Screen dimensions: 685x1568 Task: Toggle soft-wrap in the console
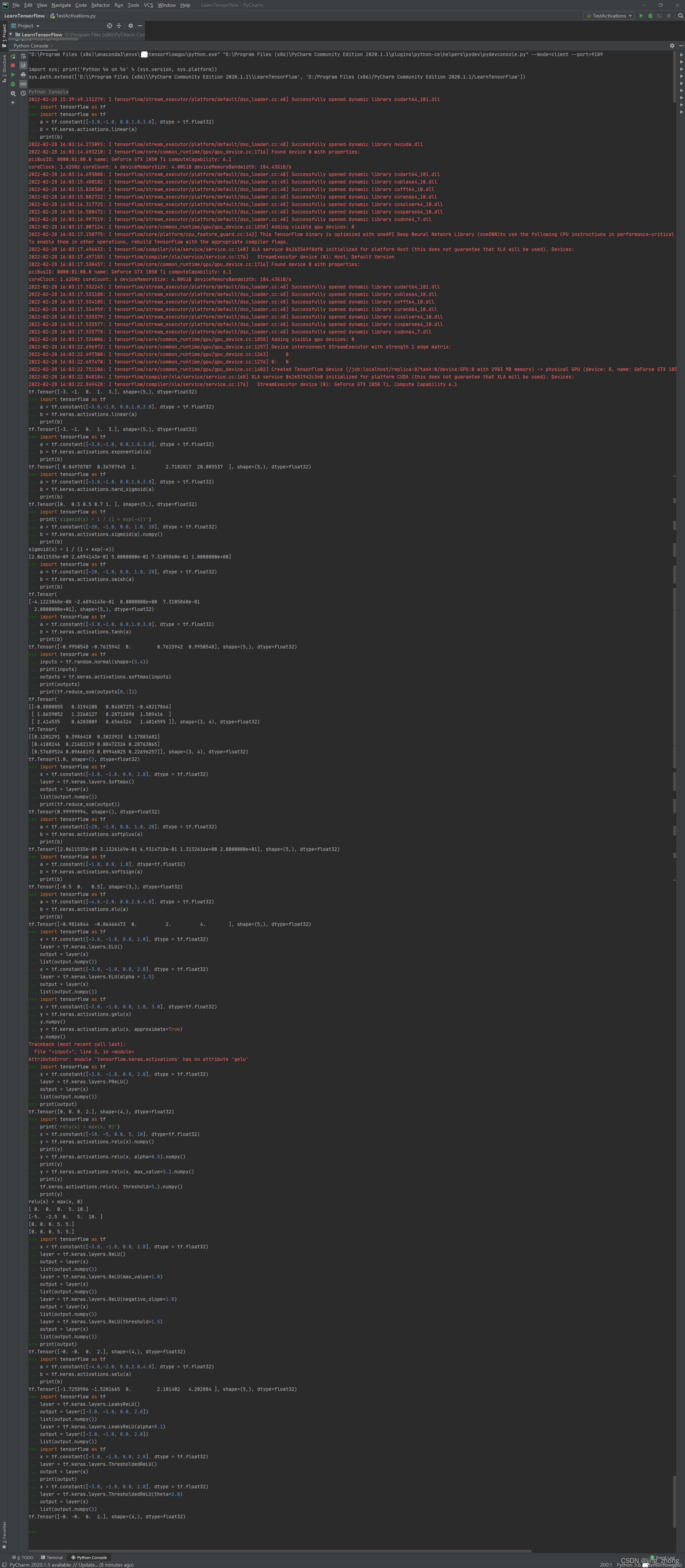tap(23, 56)
